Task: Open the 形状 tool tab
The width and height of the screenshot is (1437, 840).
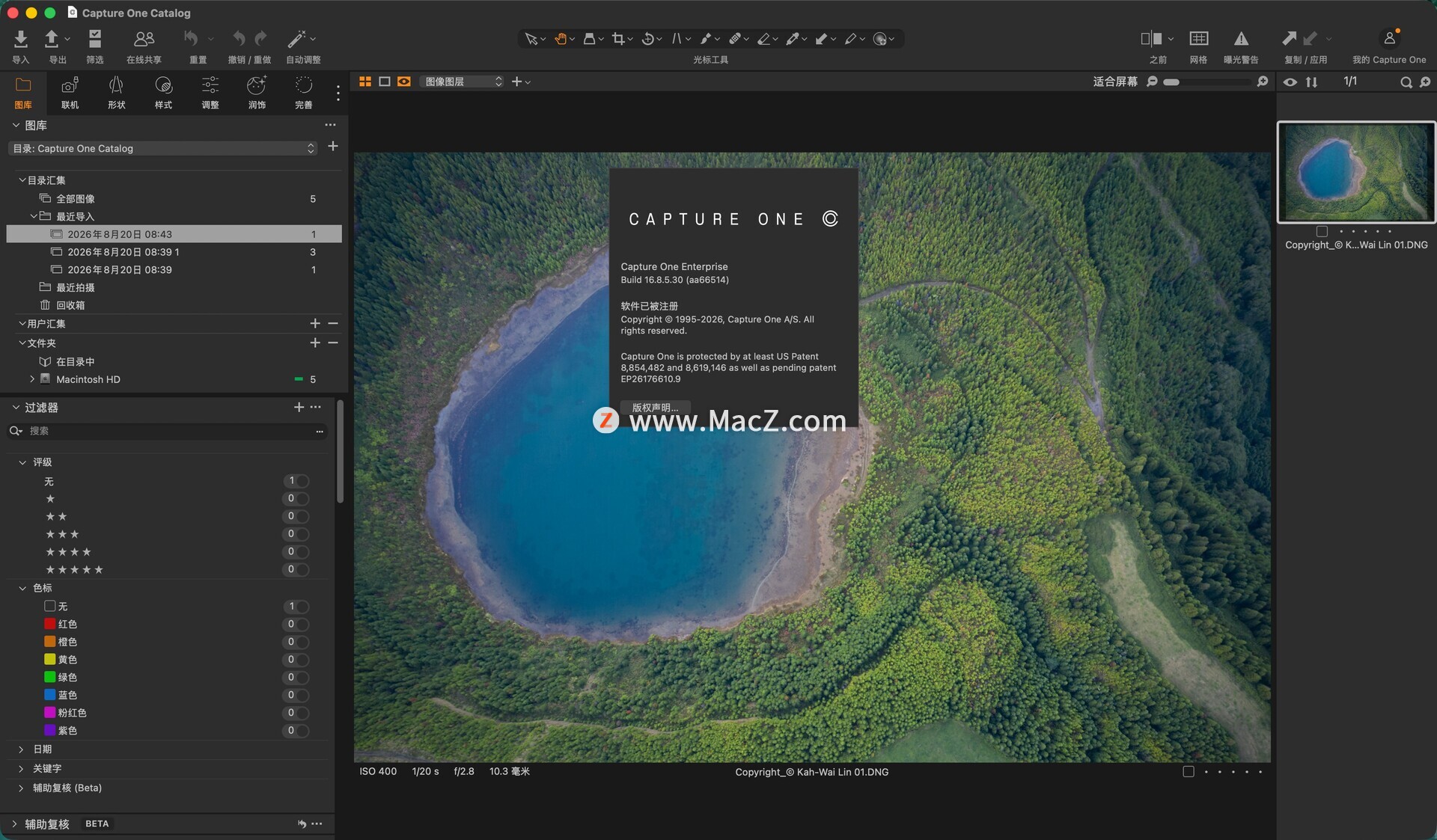Action: point(116,93)
